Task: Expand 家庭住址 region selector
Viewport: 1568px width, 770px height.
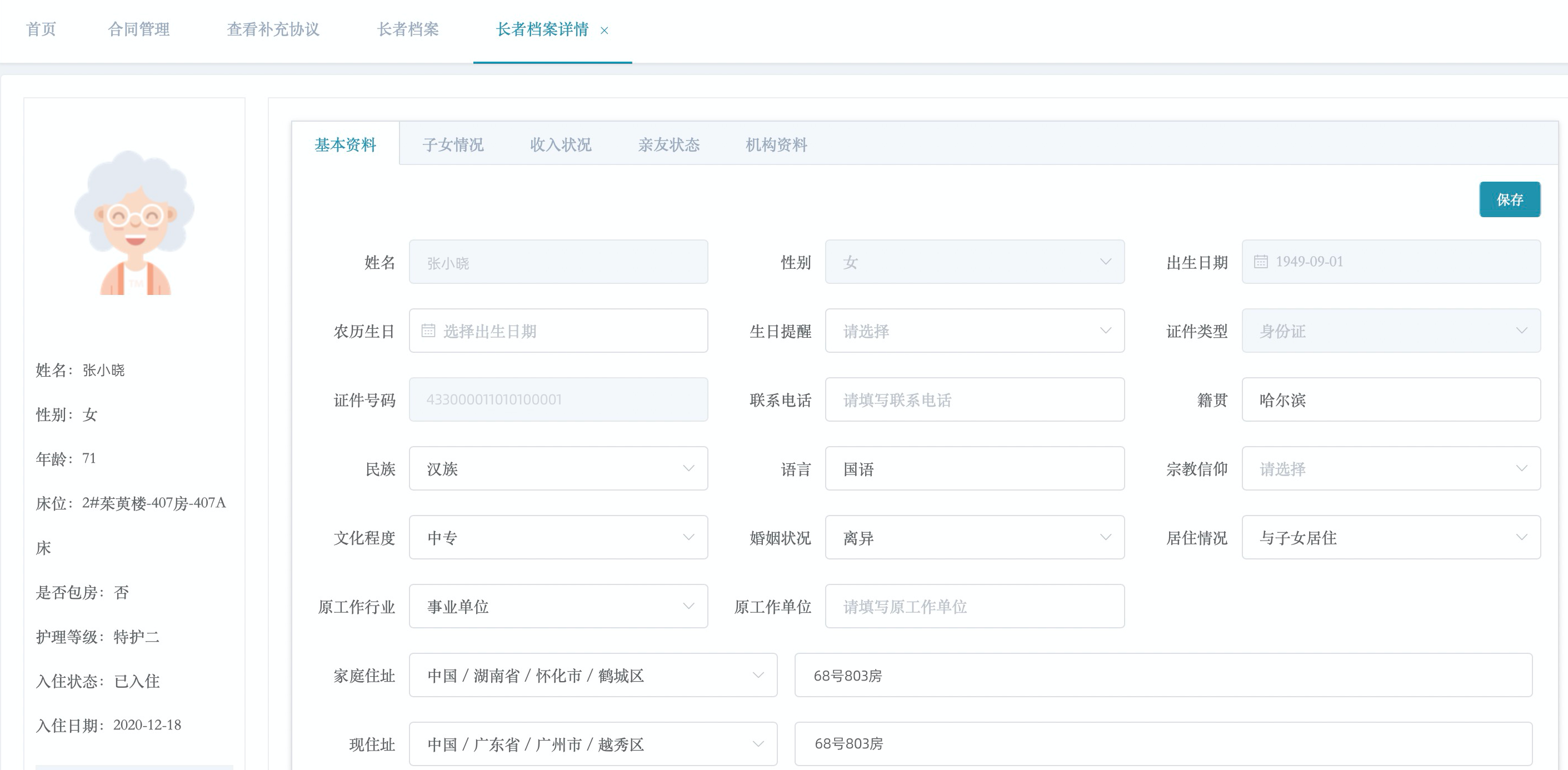Action: [x=593, y=675]
